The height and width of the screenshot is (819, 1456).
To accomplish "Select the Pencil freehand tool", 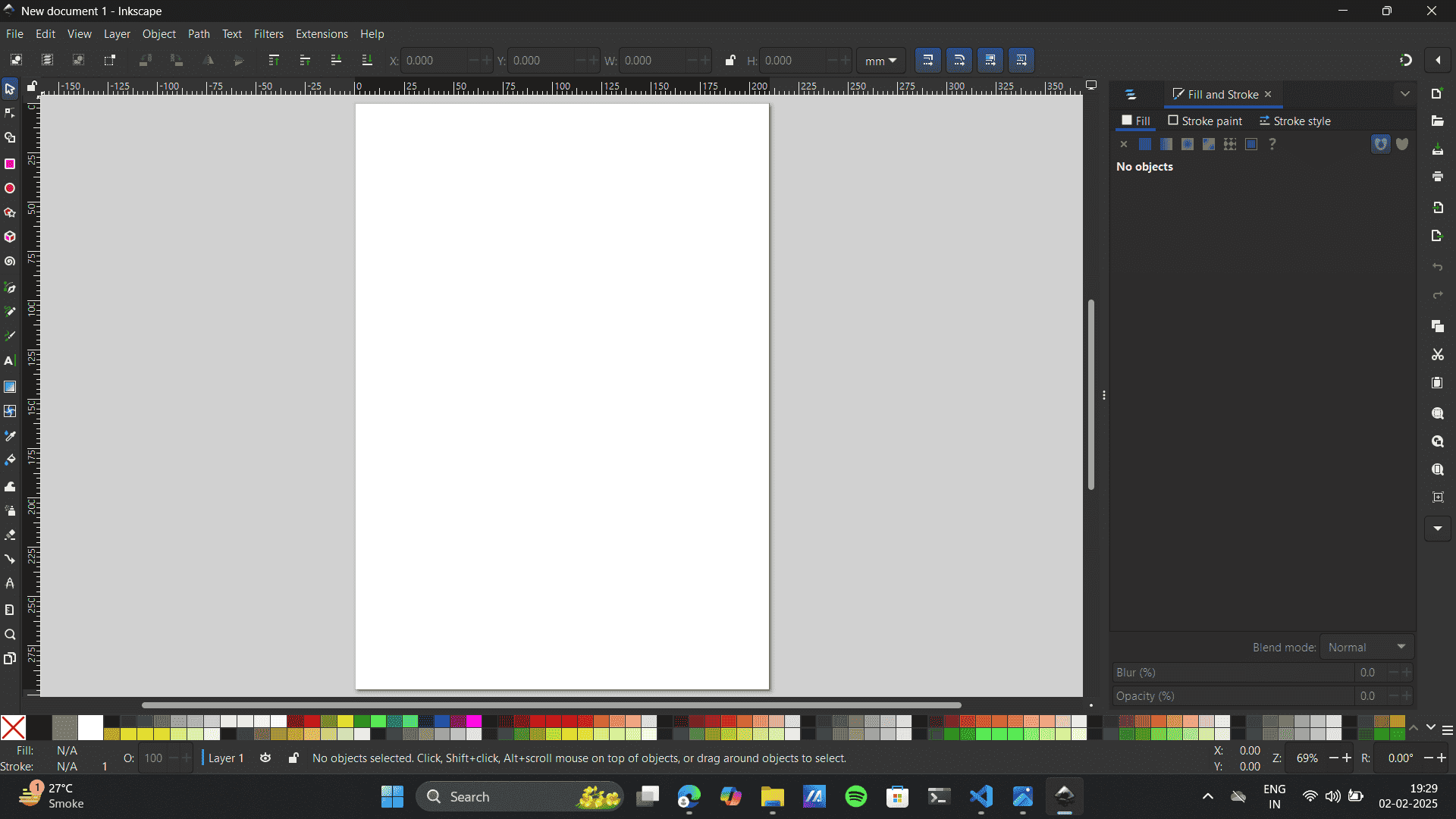I will coord(10,312).
